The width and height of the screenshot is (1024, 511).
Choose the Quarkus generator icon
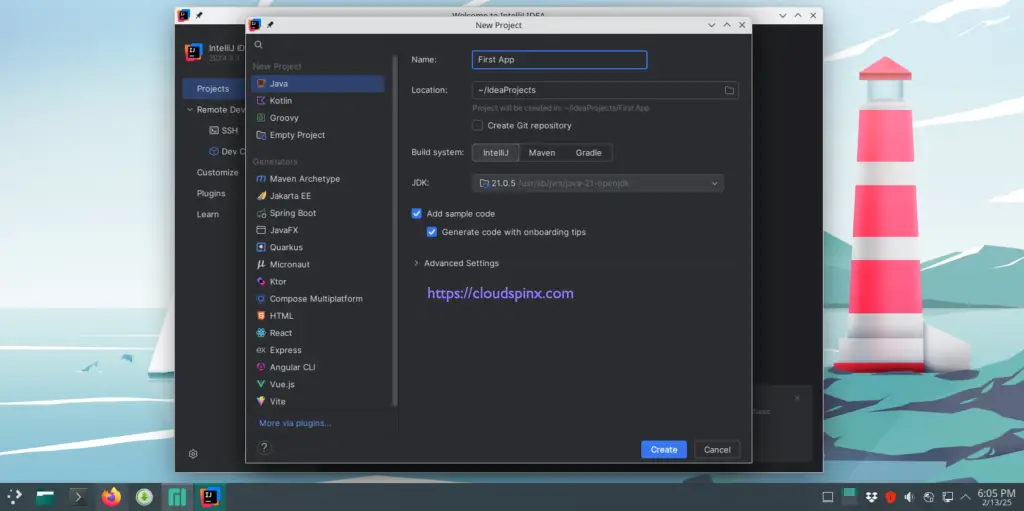click(x=261, y=247)
